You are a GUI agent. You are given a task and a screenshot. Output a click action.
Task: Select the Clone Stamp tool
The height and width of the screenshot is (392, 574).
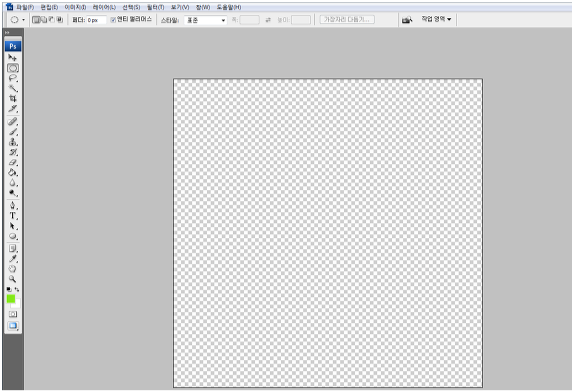[x=13, y=142]
